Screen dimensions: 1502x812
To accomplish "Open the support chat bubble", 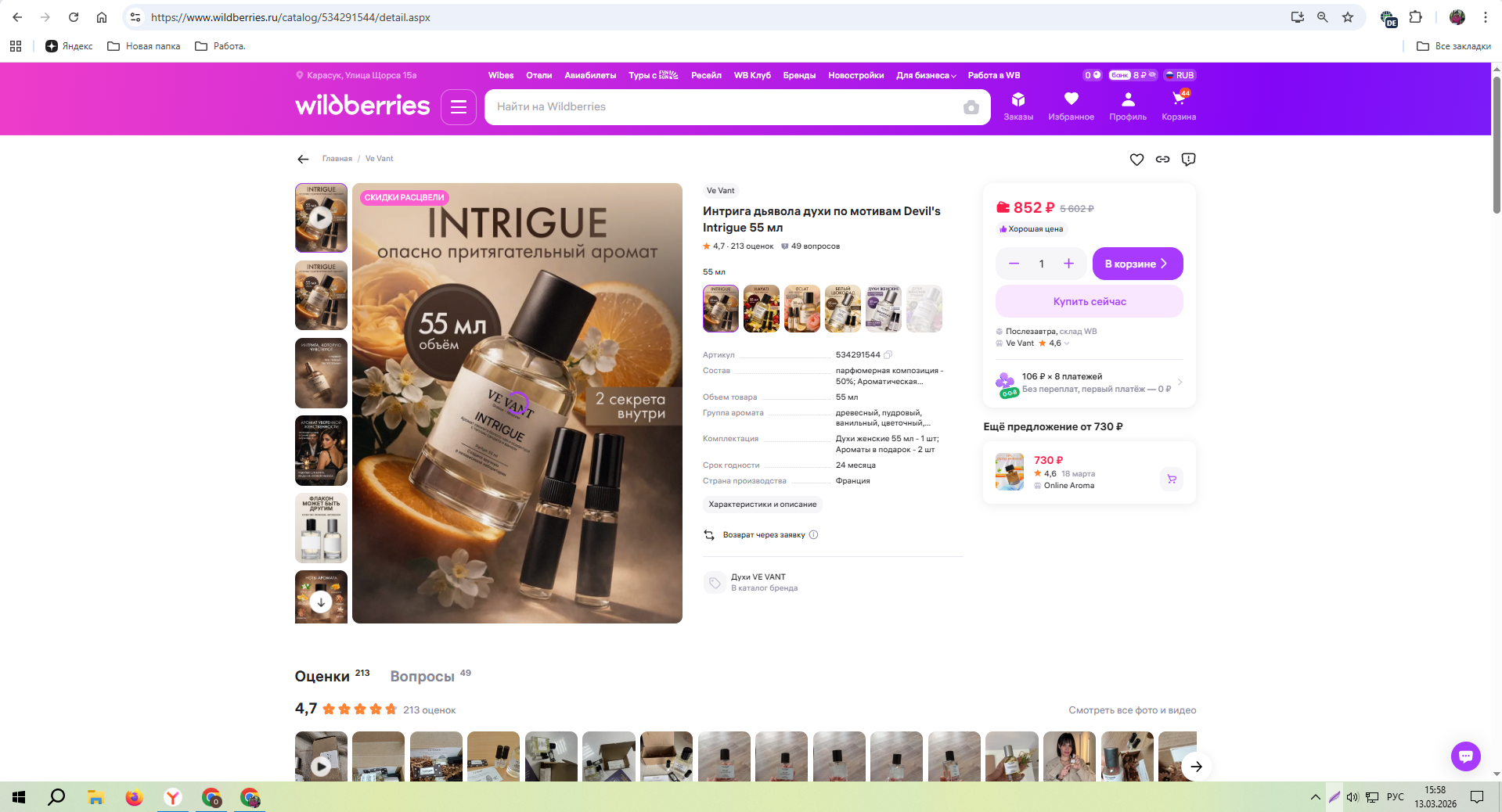I will pos(1465,756).
